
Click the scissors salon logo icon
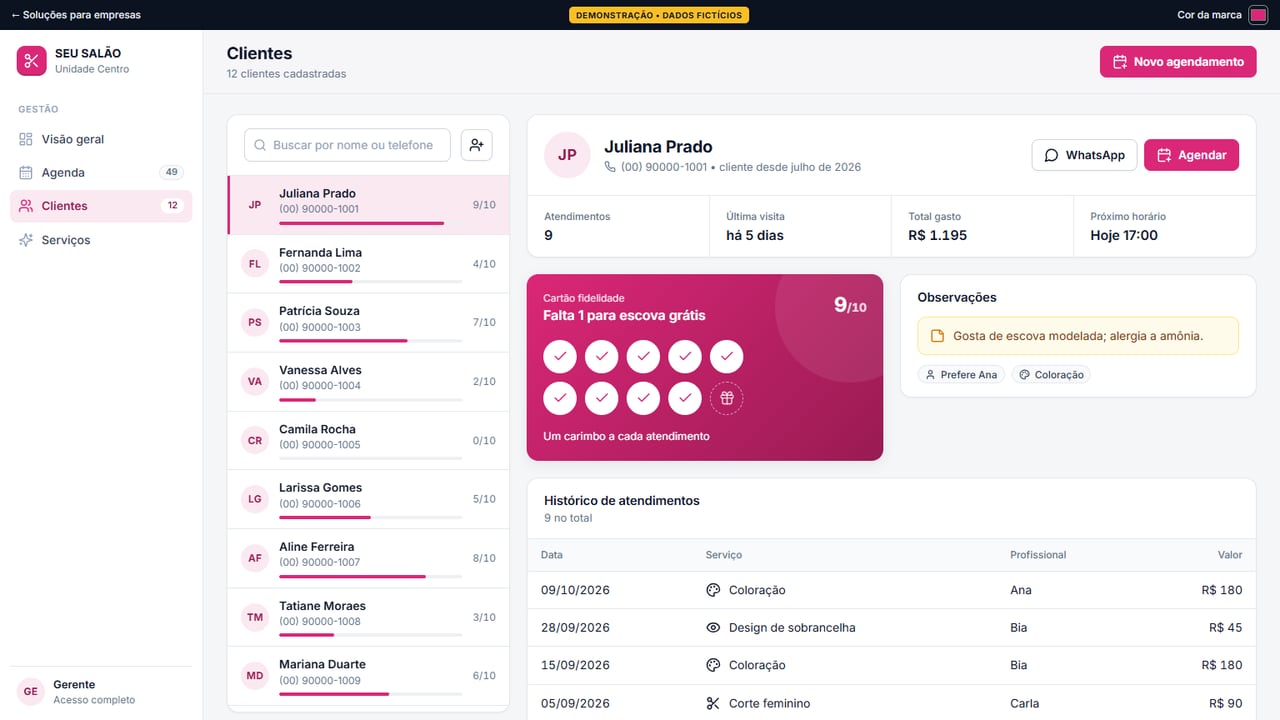[x=31, y=61]
